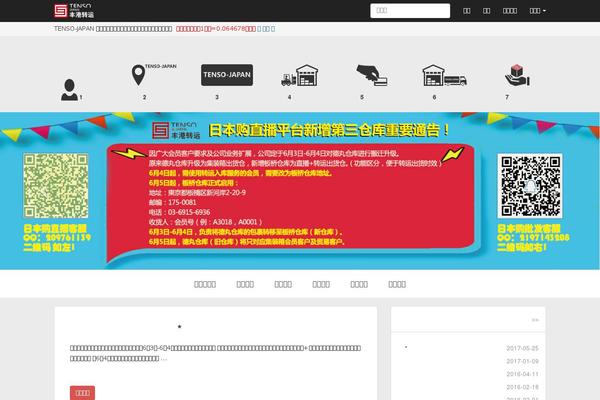Click the red exchange rate text showing 0.064678
The width and height of the screenshot is (600, 400).
click(x=216, y=29)
